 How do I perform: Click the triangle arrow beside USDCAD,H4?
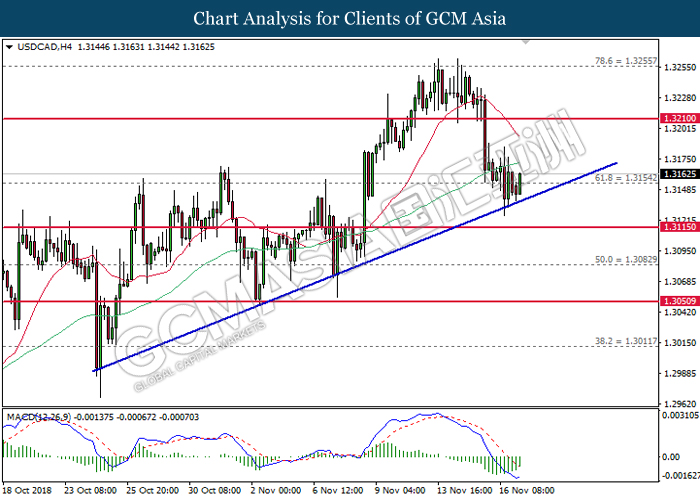[x=9, y=46]
